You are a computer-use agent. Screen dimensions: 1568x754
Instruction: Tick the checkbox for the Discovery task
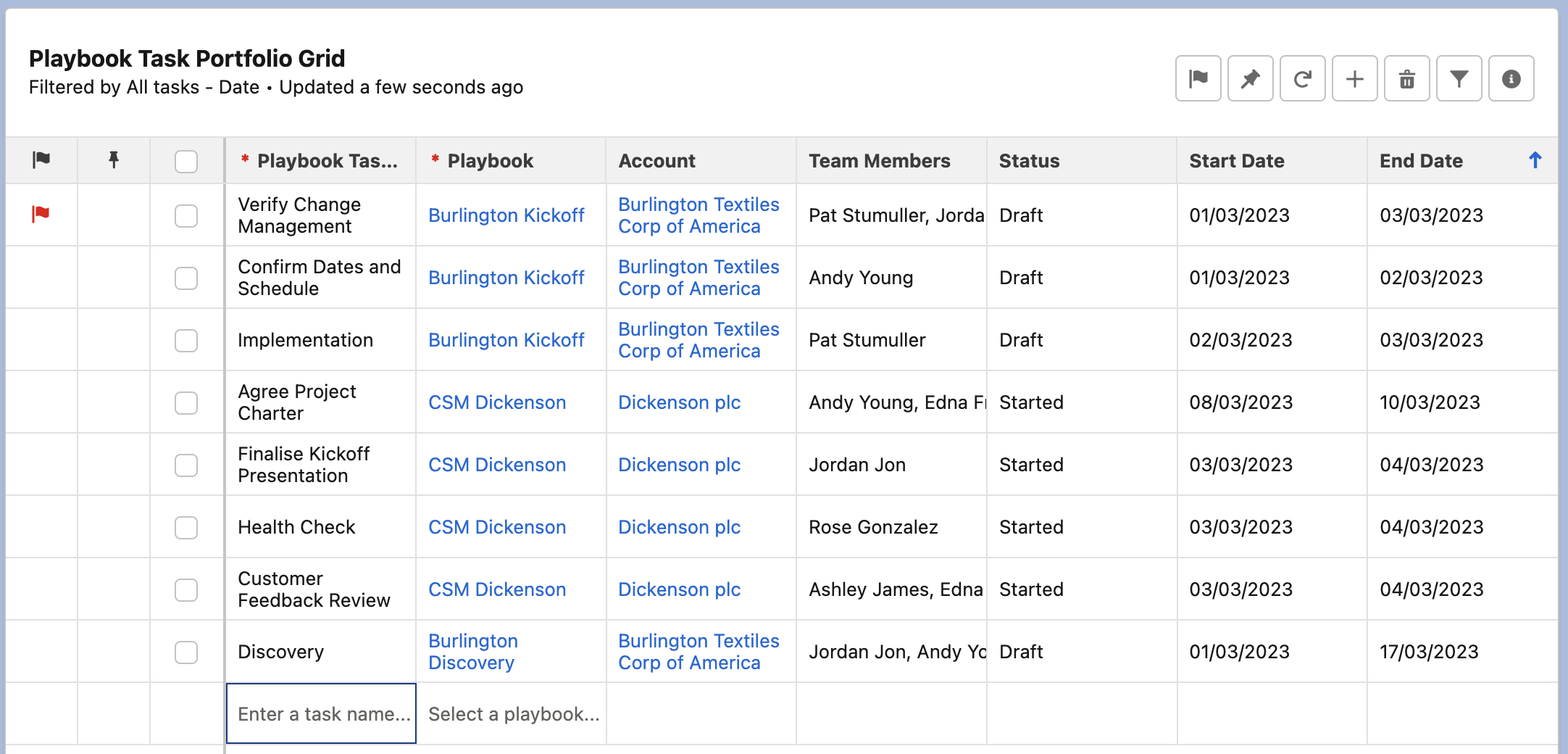click(186, 652)
